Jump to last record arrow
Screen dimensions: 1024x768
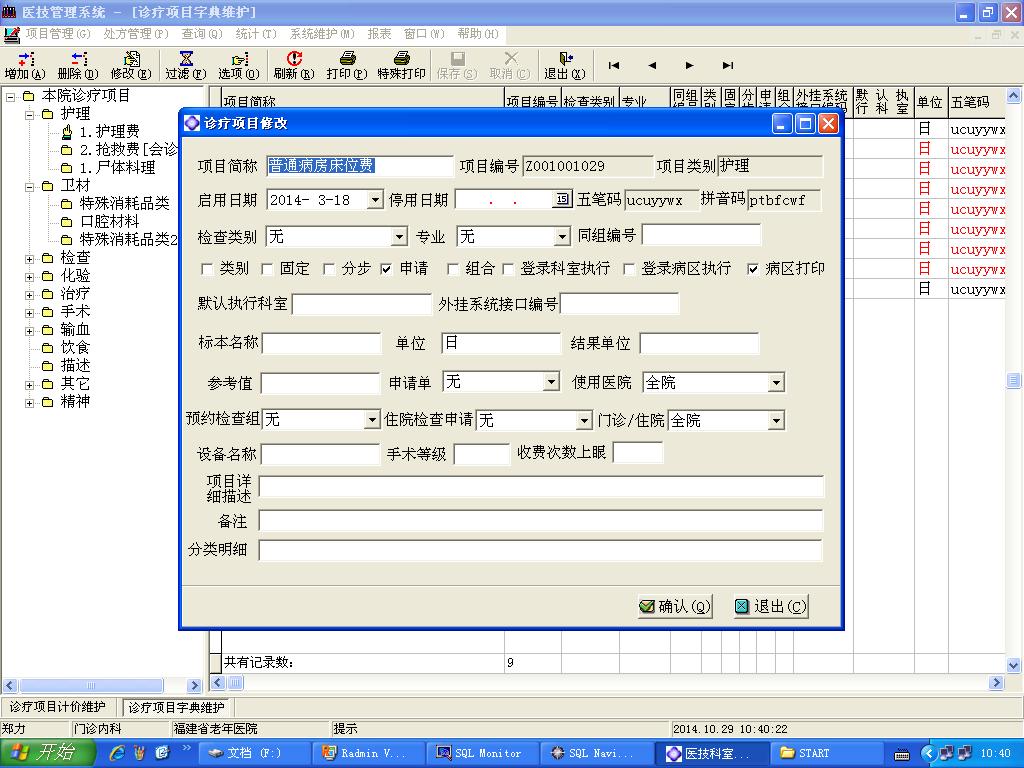tap(728, 65)
